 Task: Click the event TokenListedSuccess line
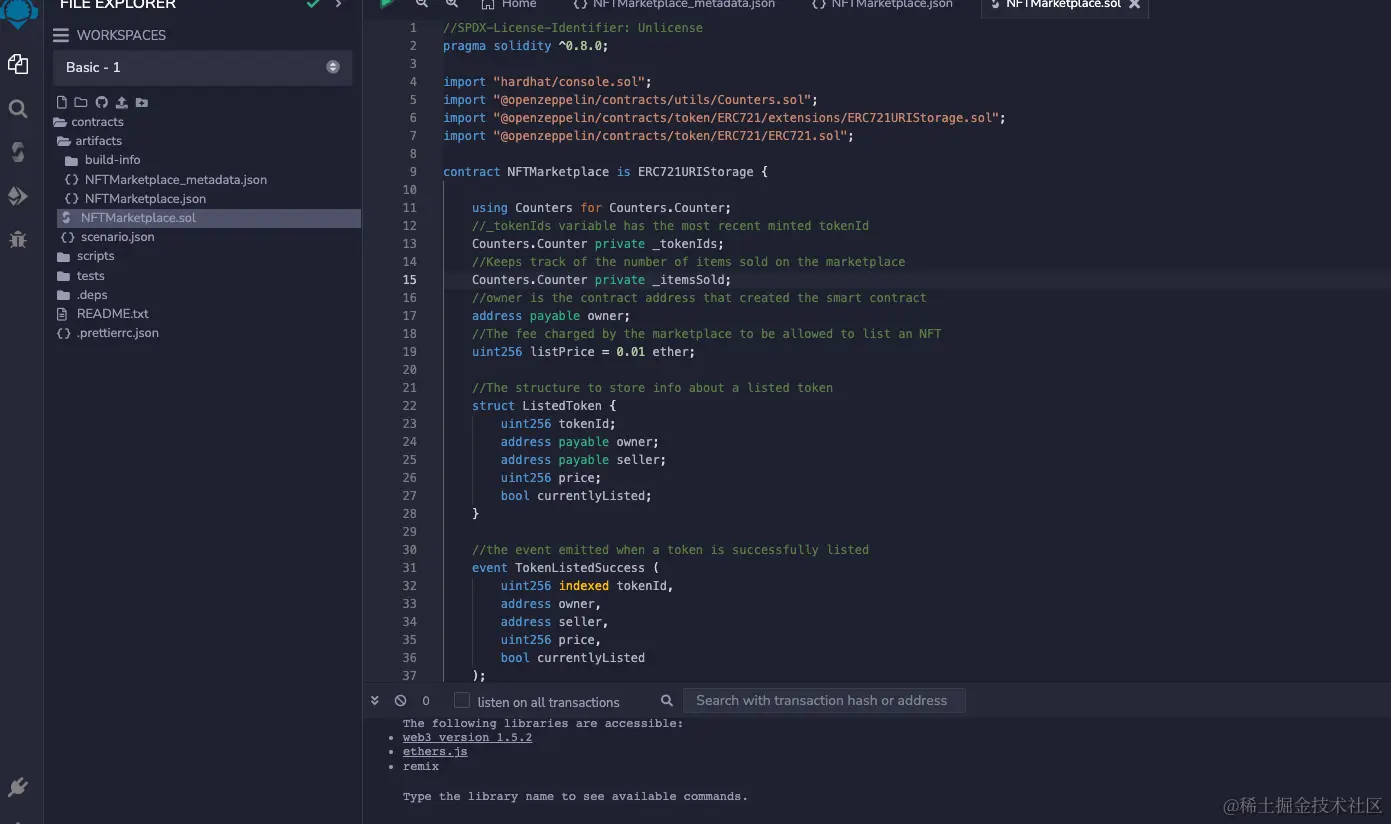565,568
